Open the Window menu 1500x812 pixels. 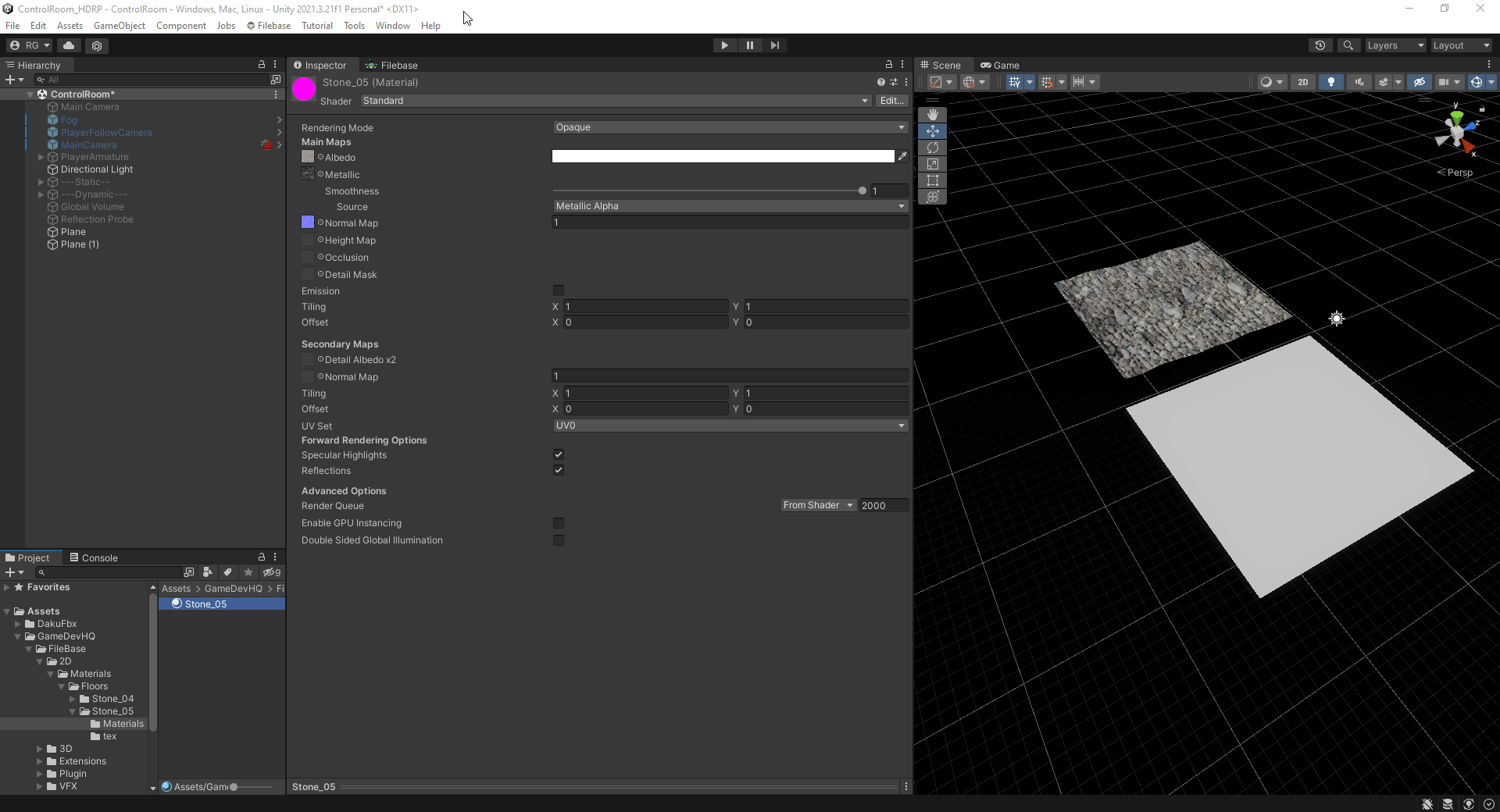pos(392,26)
